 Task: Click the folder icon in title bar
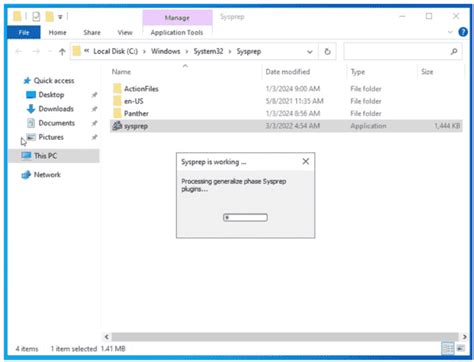coord(17,16)
